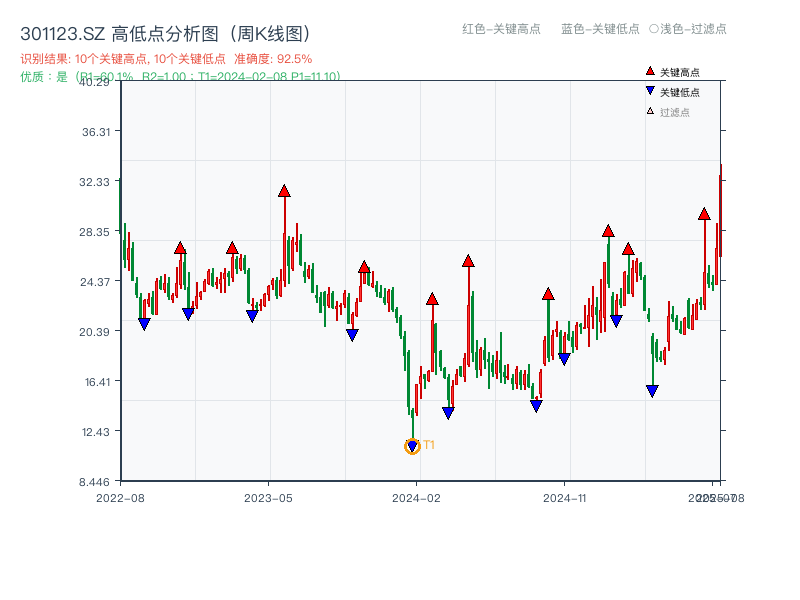The height and width of the screenshot is (600, 800).
Task: Click the 16.41 y-axis label
Action: (x=97, y=382)
